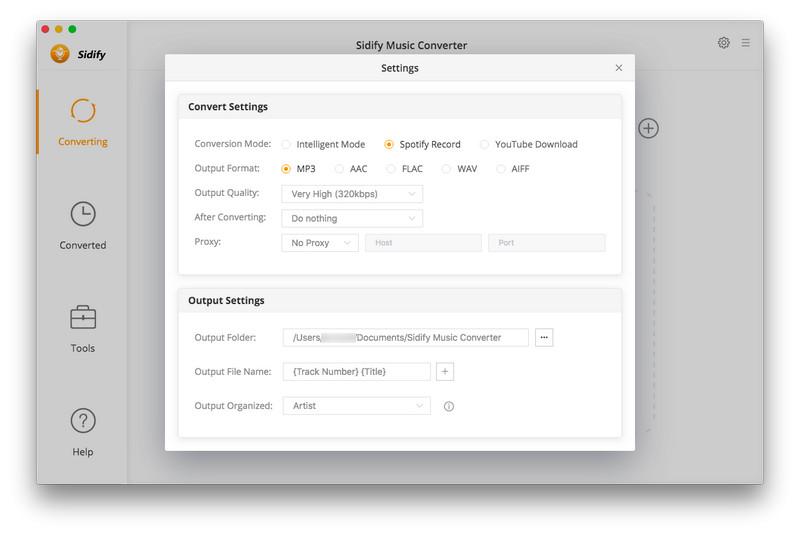Open settings via the gear icon
The width and height of the screenshot is (800, 536).
pos(723,43)
